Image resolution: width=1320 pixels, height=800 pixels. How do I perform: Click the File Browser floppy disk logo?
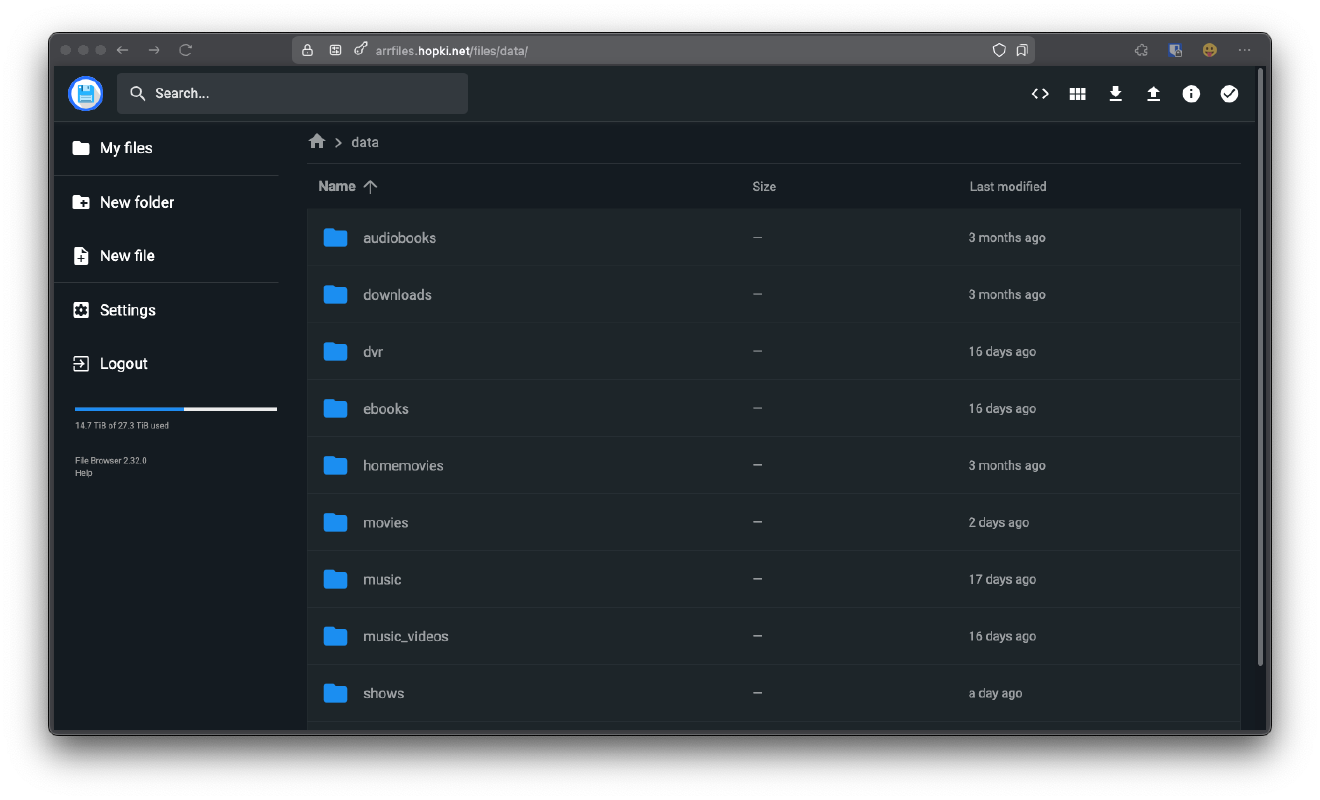[x=85, y=93]
